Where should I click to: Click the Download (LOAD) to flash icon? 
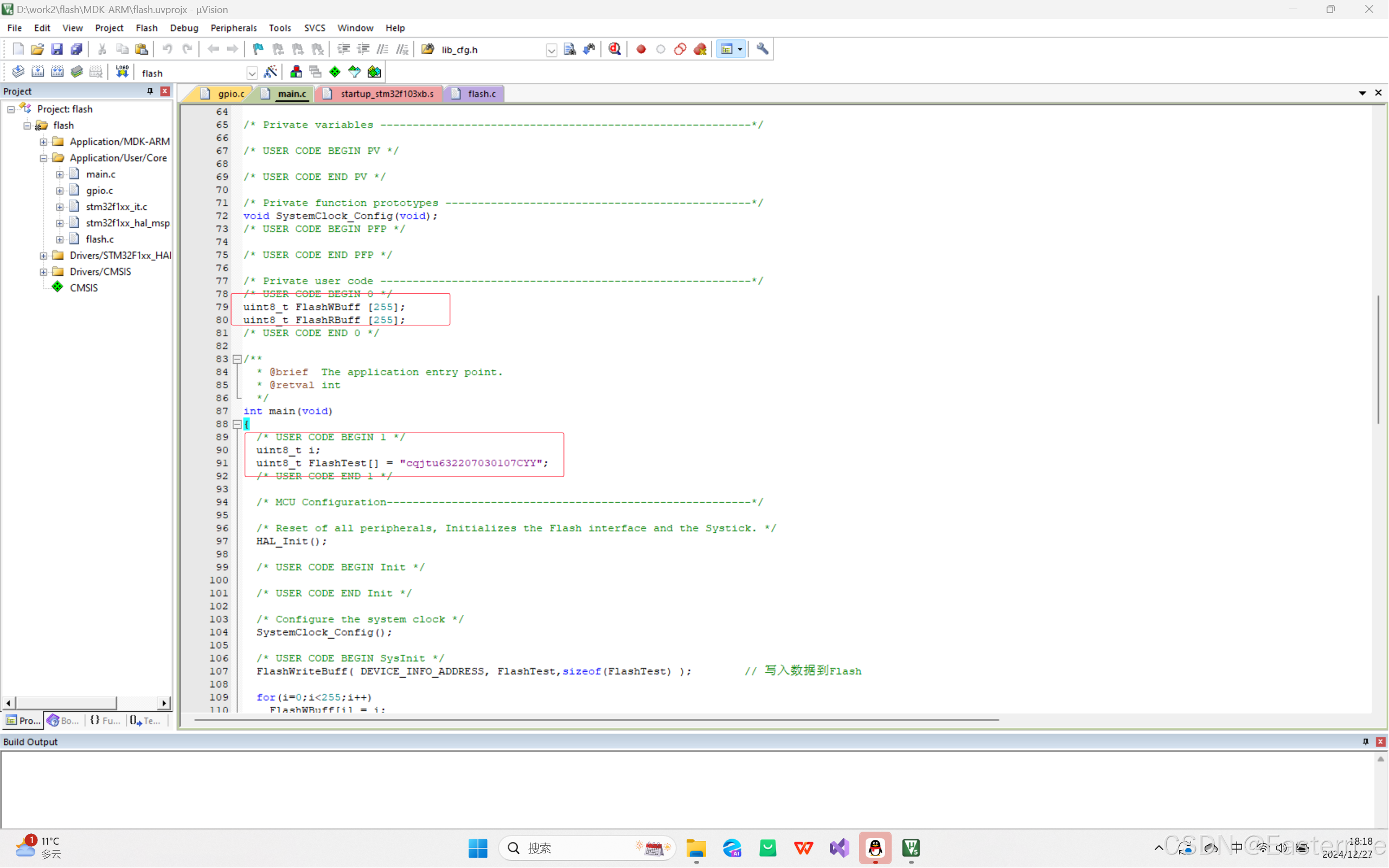click(123, 72)
